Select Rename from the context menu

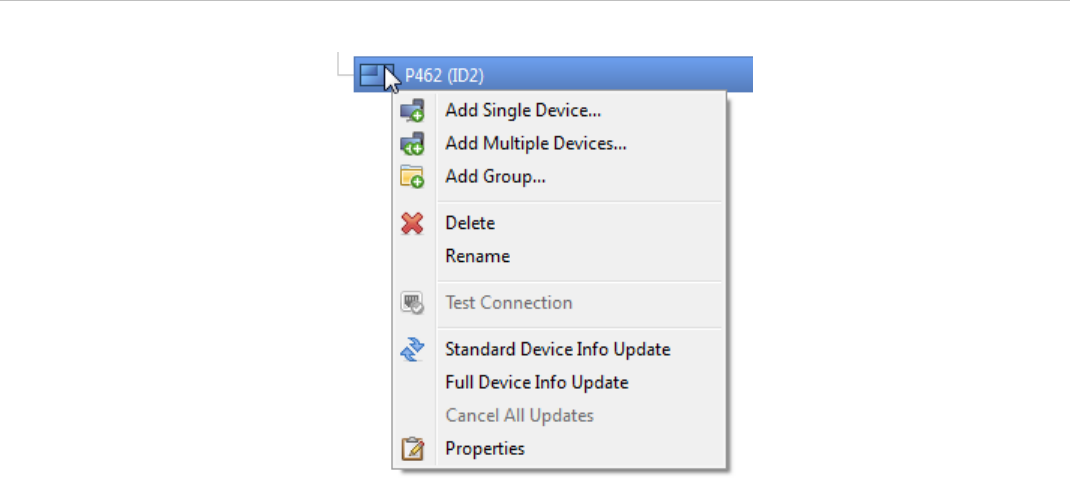[477, 256]
